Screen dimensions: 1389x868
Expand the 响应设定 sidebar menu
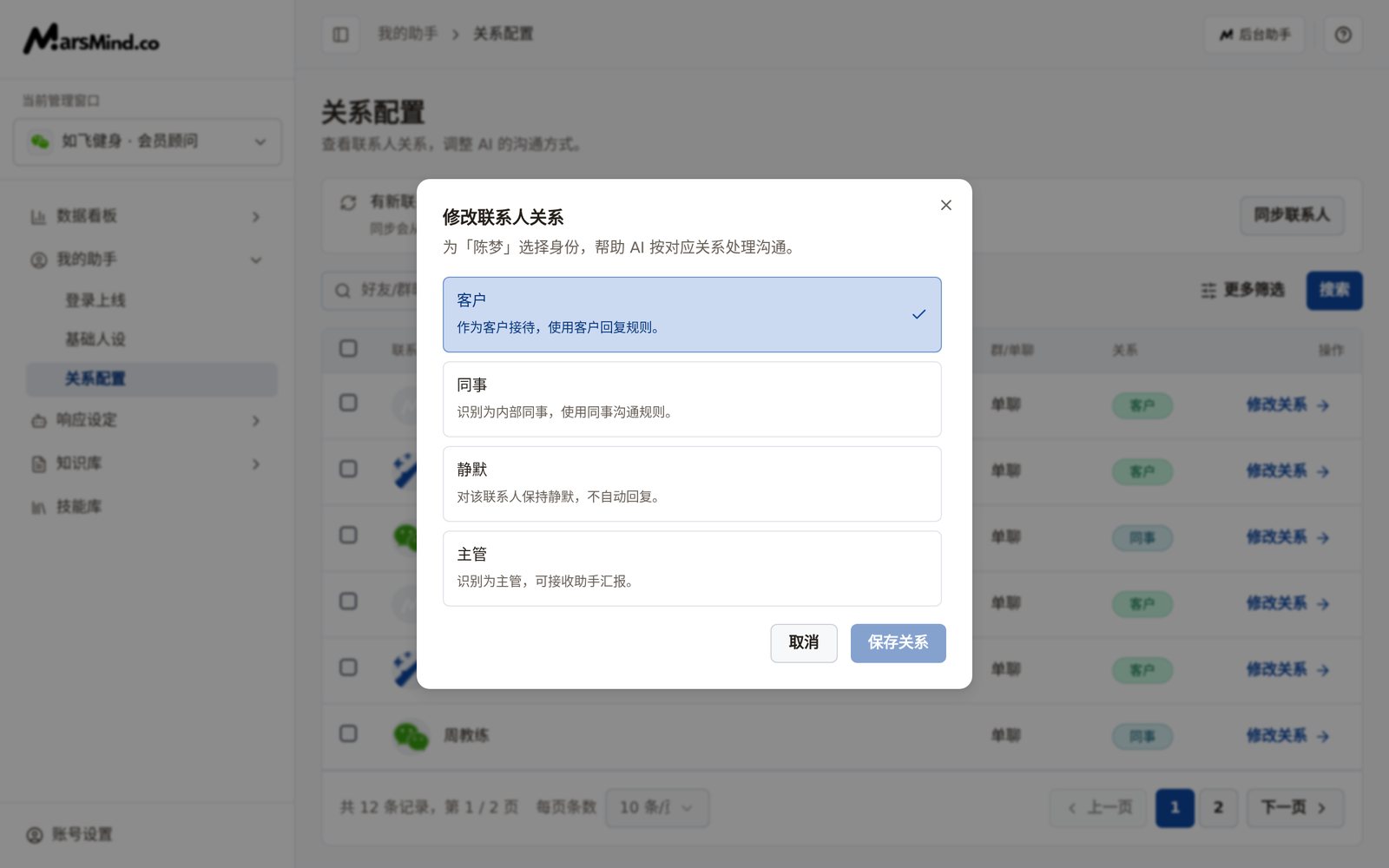point(146,420)
